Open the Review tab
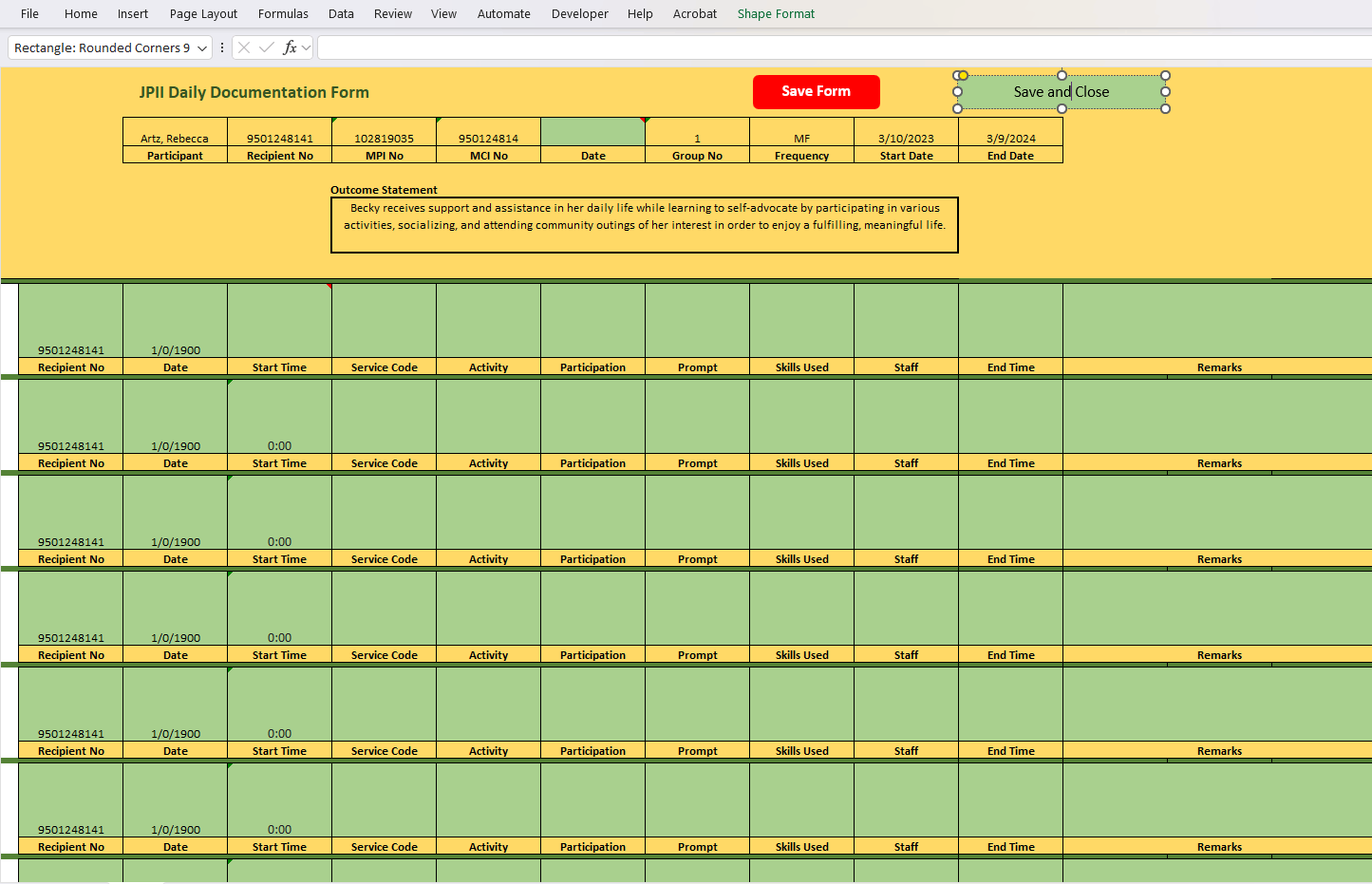1372x884 pixels. (x=393, y=13)
